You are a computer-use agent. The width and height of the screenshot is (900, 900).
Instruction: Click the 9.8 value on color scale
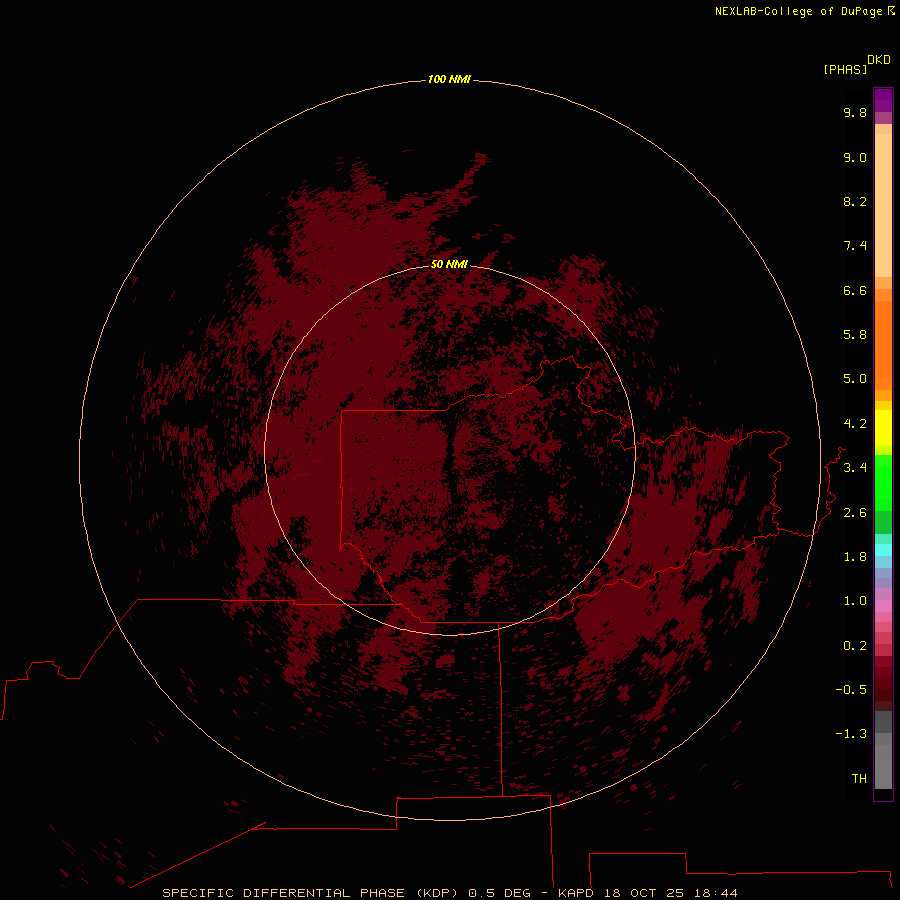(x=855, y=112)
